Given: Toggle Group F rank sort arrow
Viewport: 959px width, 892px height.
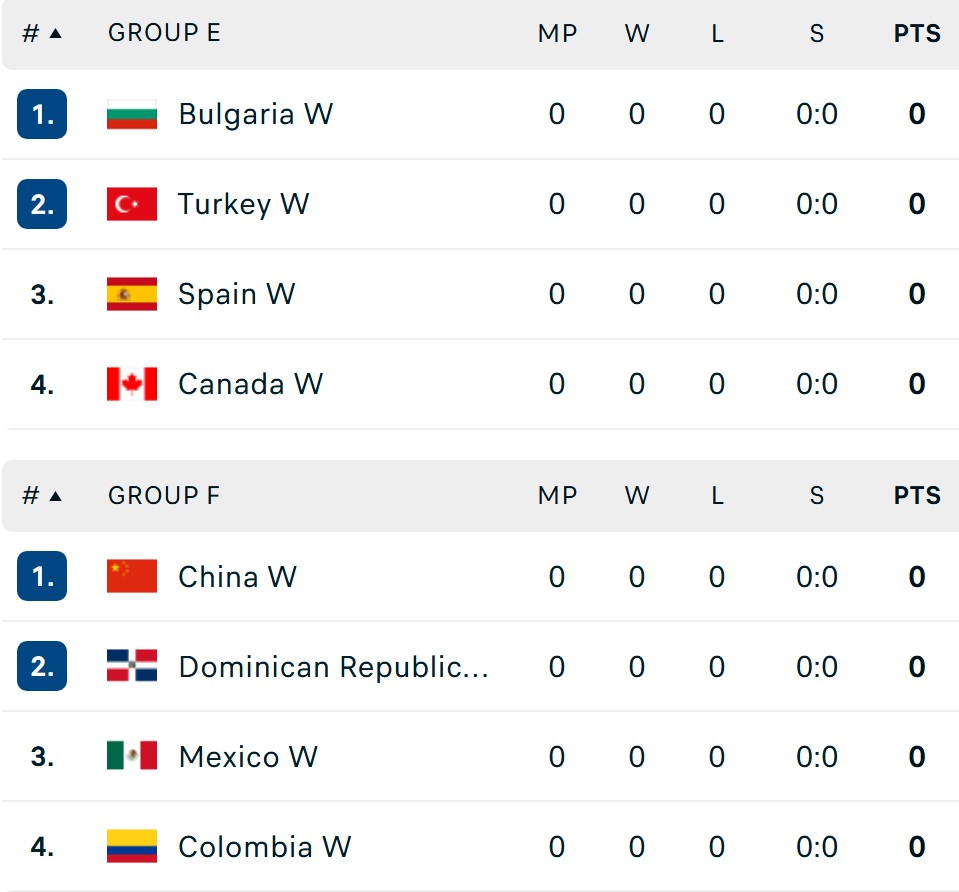Looking at the screenshot, I should coord(55,496).
